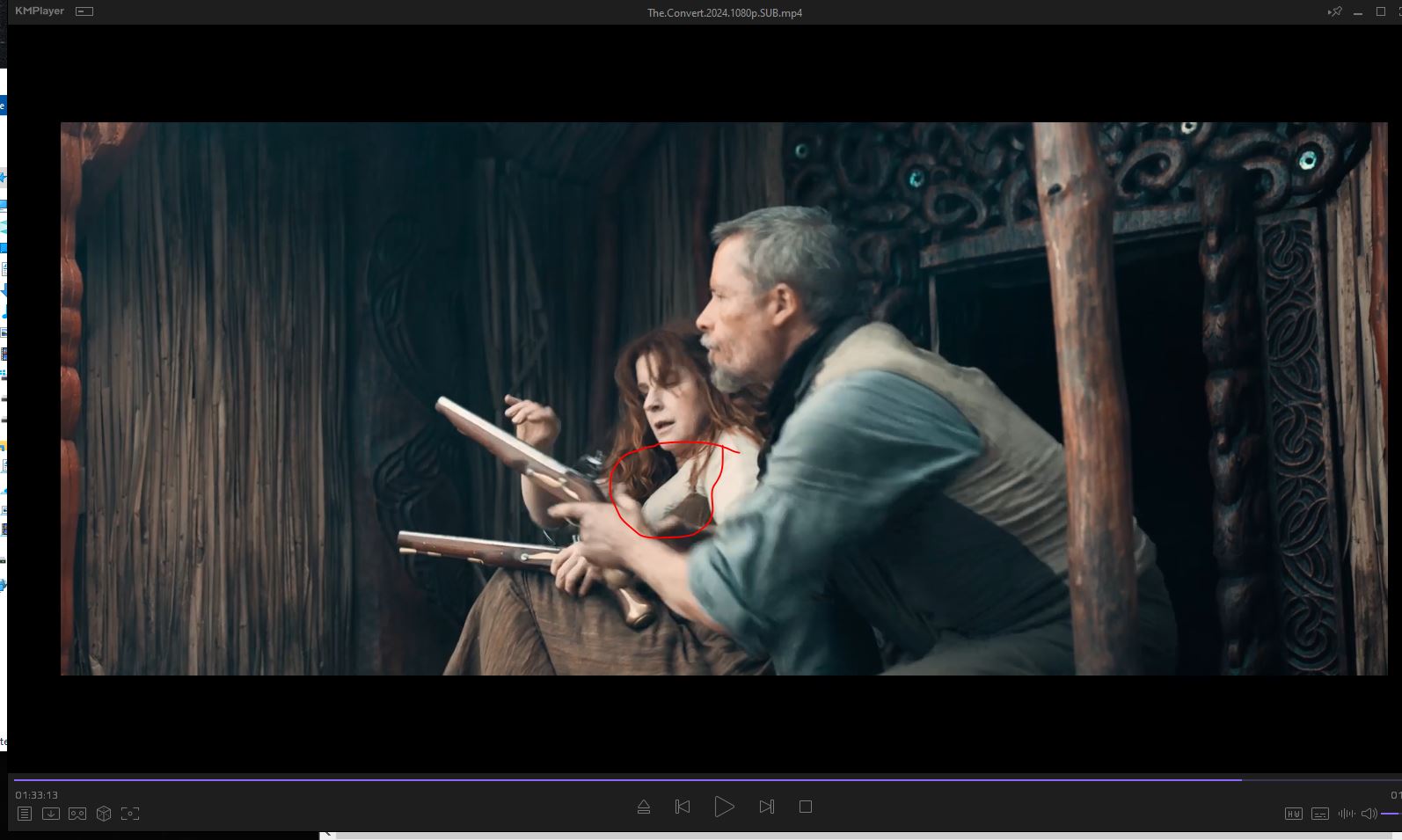Toggle subtitles display

pyautogui.click(x=1320, y=814)
